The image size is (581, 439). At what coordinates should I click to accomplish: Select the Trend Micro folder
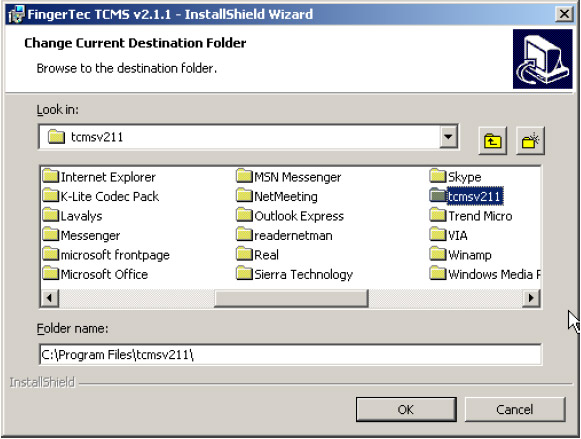(x=471, y=216)
